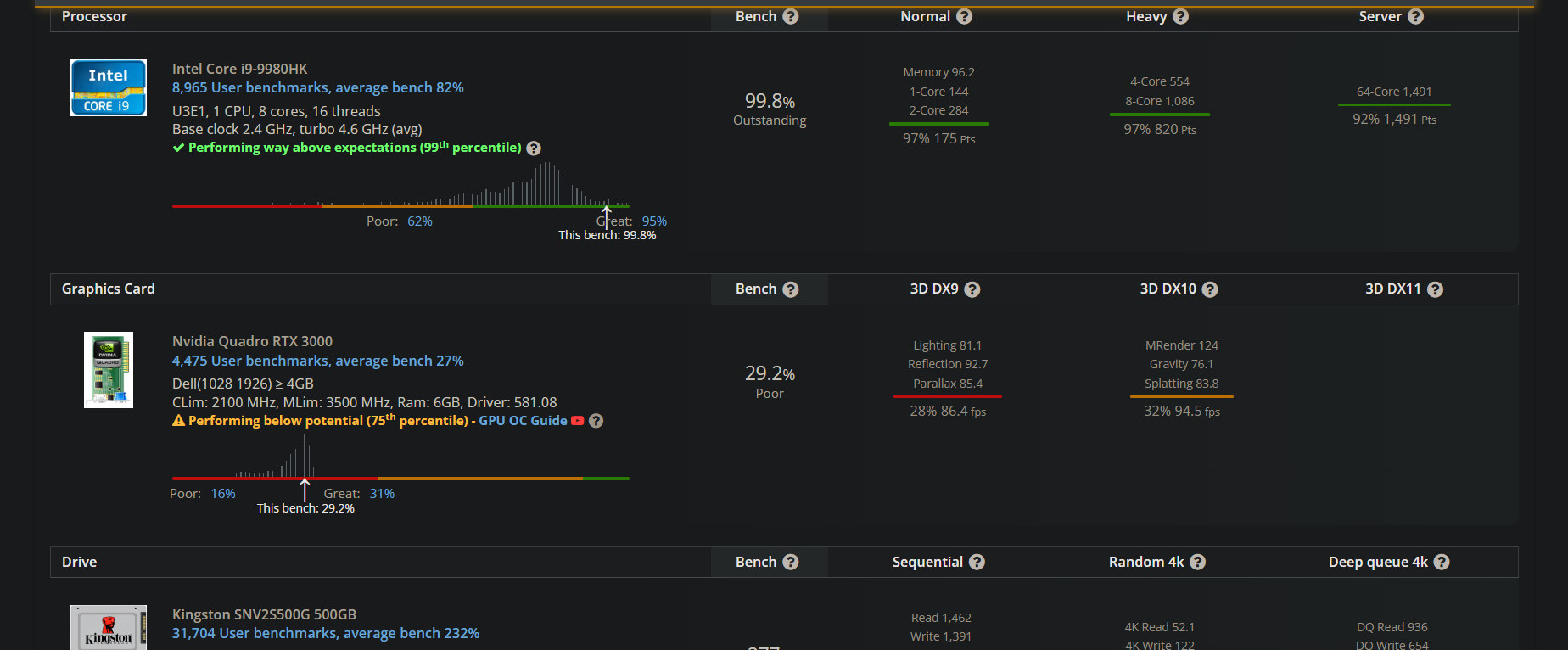Click '1-Core 144' value
Viewport: 1568px width, 650px height.
[938, 92]
